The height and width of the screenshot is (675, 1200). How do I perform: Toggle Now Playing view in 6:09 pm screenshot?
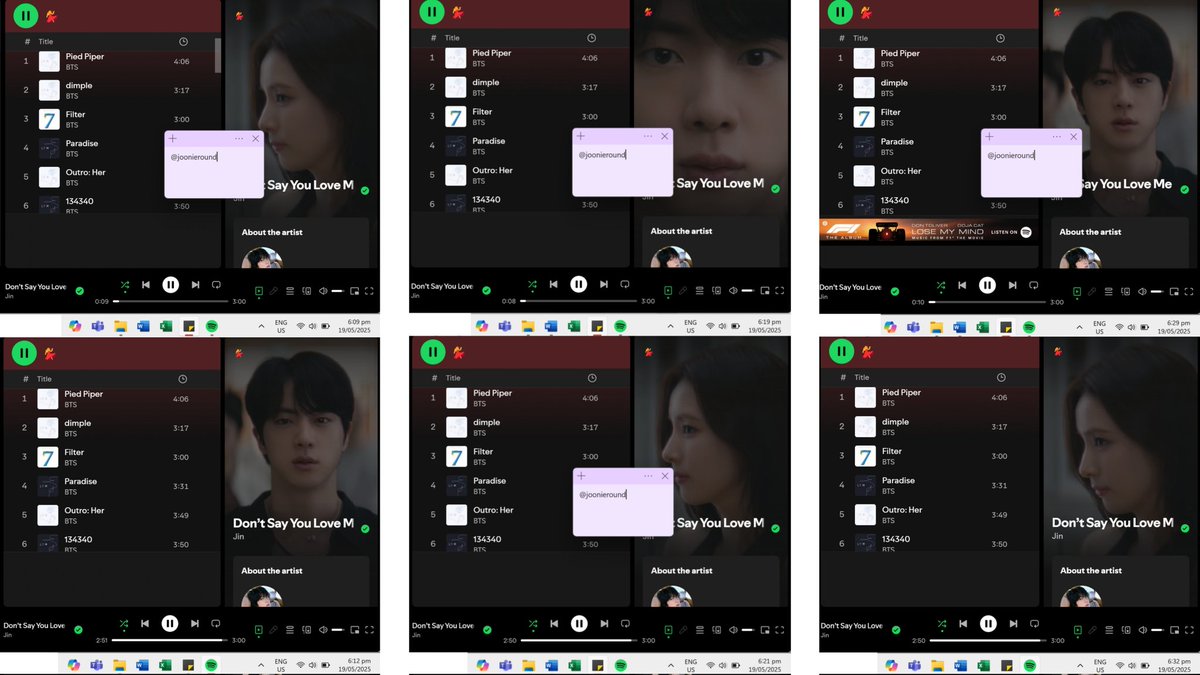click(x=259, y=291)
